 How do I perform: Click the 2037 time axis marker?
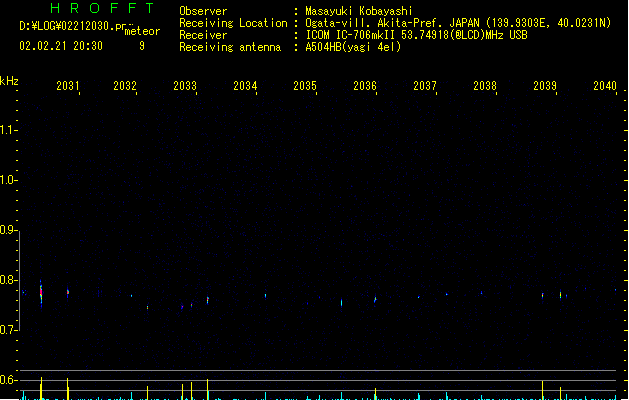point(425,85)
